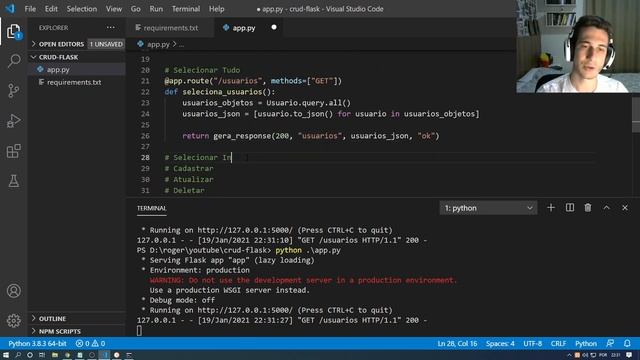The height and width of the screenshot is (360, 640).
Task: Click the terminal input cursor line
Action: [139, 331]
